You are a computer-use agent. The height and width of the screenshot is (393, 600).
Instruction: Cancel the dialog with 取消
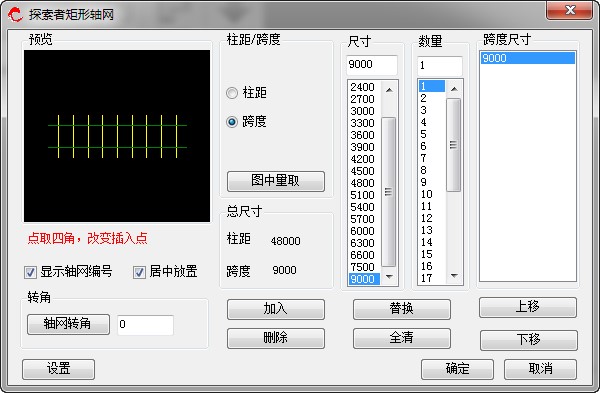tap(540, 369)
